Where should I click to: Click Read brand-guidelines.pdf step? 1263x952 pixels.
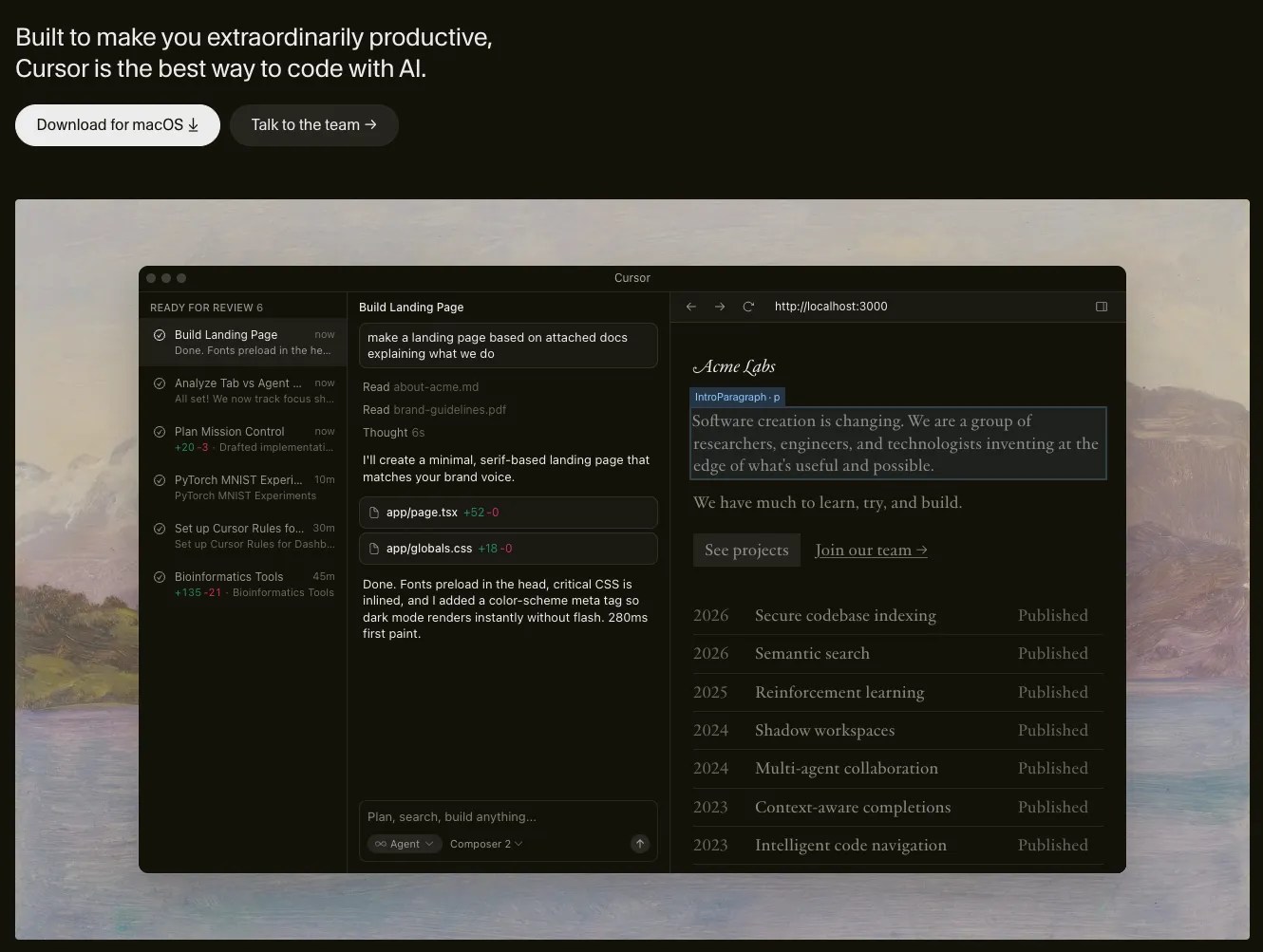pos(434,410)
